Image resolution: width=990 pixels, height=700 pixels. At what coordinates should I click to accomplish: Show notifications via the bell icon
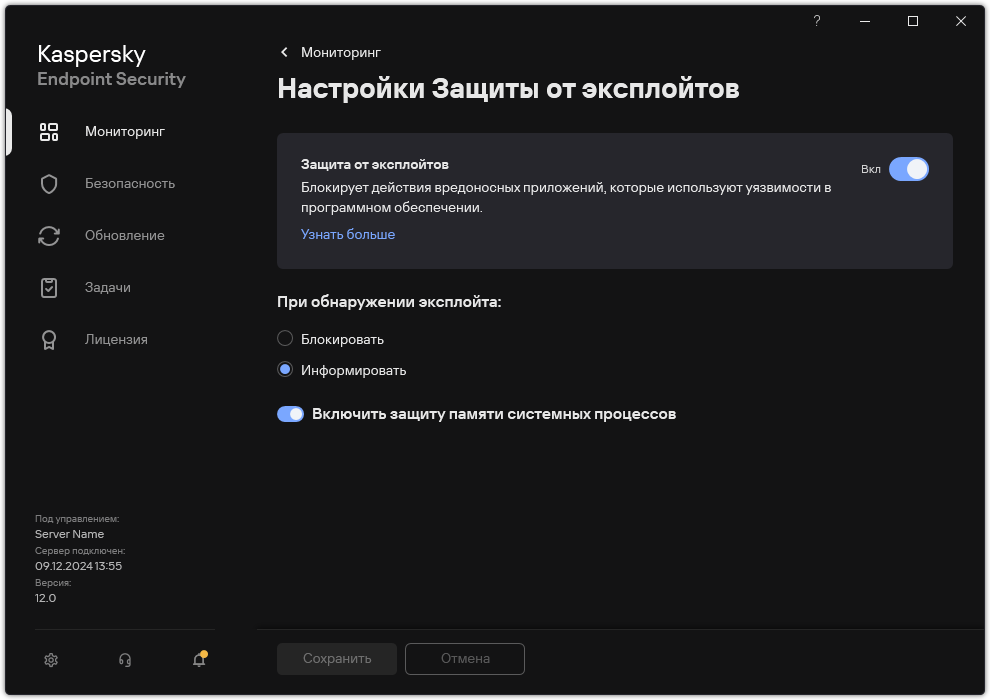pyautogui.click(x=199, y=659)
